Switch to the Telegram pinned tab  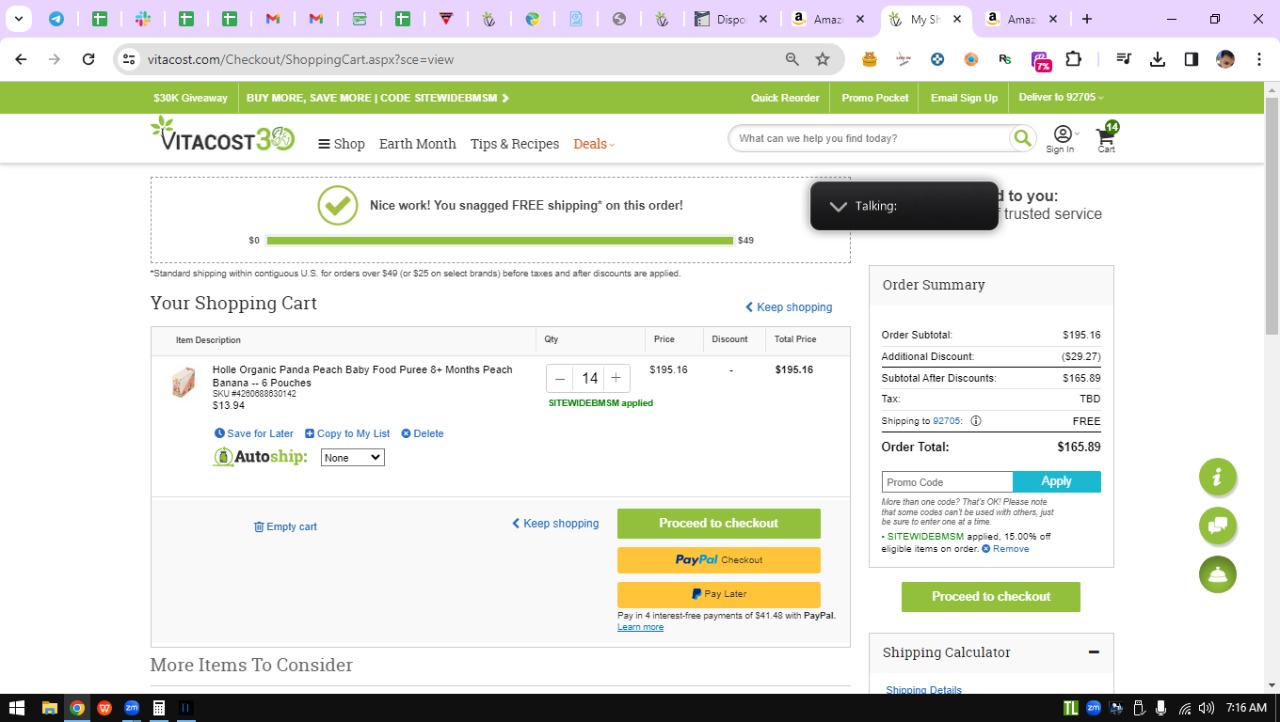56,19
